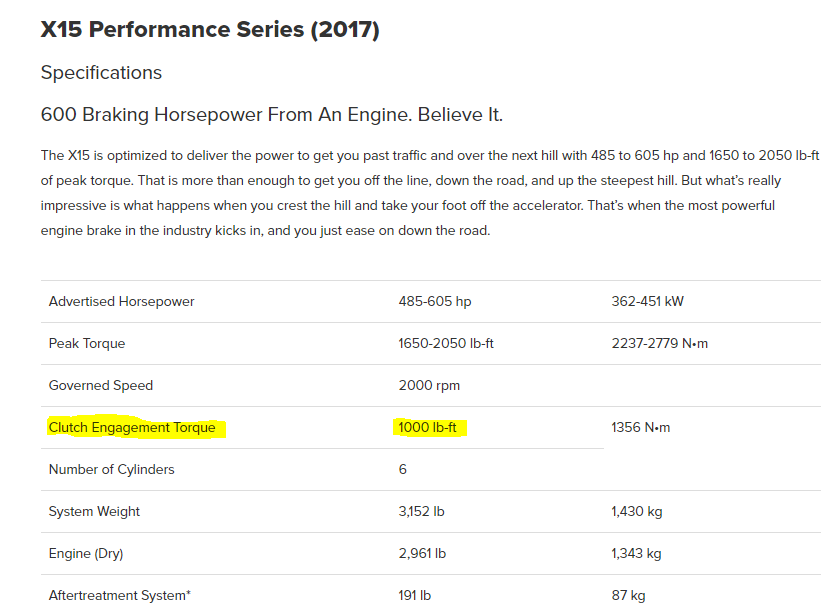This screenshot has height=612, width=826.
Task: Click the 2000 rpm value
Action: (429, 386)
